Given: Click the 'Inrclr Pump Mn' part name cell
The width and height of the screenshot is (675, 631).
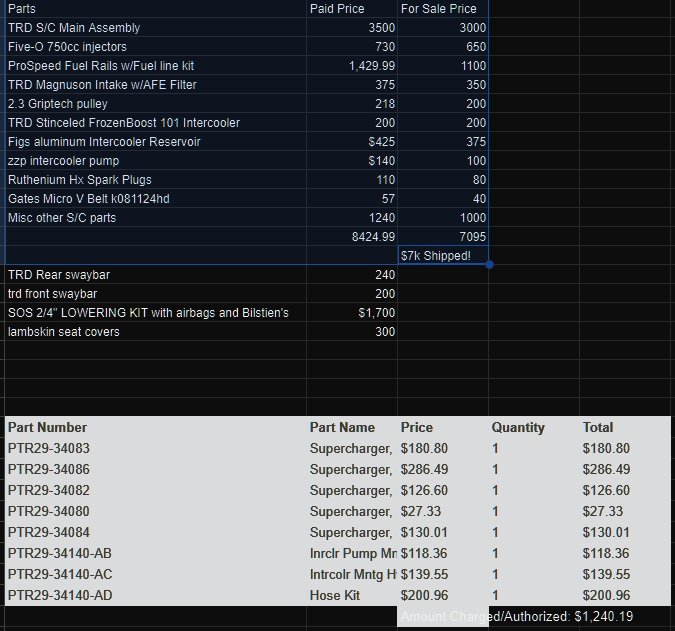Looking at the screenshot, I should tap(352, 553).
